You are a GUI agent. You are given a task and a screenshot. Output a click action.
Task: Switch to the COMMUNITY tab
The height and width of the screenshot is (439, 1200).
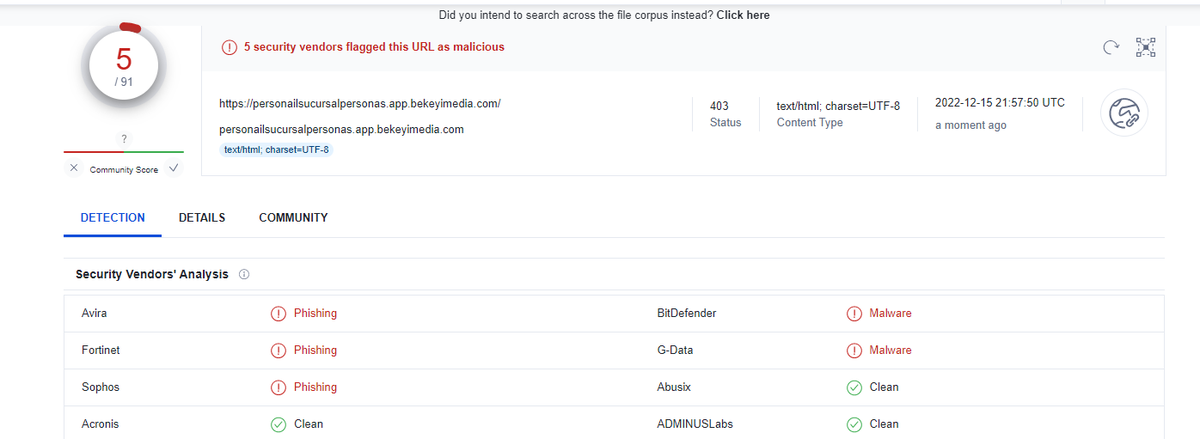293,217
